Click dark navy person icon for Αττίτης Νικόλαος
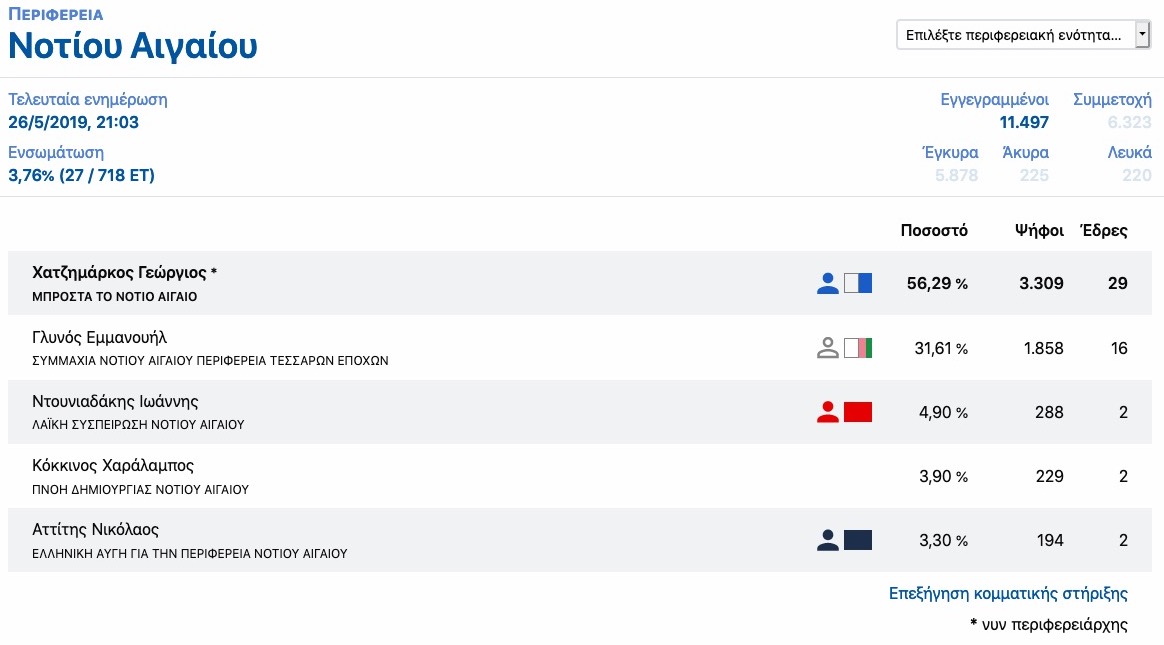This screenshot has width=1164, height=645. click(x=827, y=540)
